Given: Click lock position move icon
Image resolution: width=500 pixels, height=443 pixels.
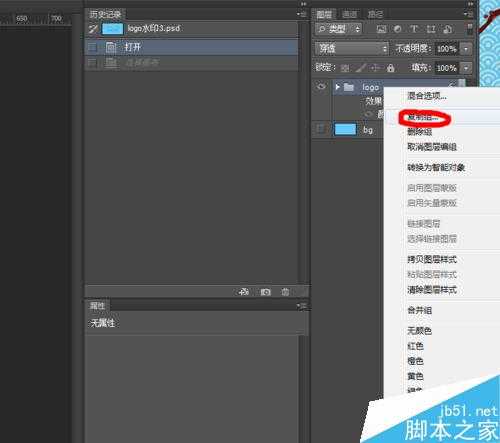Looking at the screenshot, I should point(375,68).
